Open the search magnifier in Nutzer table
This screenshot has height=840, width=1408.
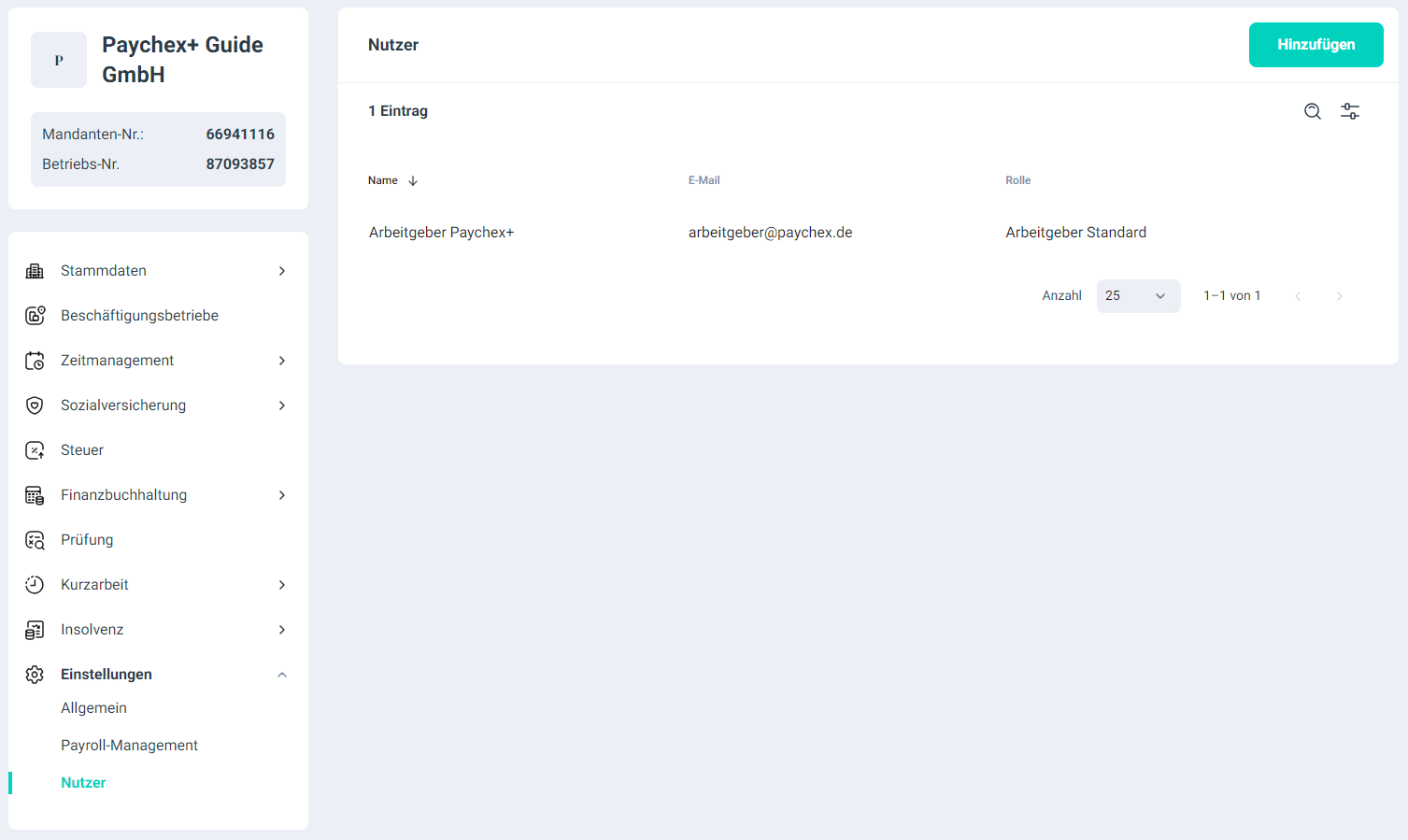click(1313, 111)
